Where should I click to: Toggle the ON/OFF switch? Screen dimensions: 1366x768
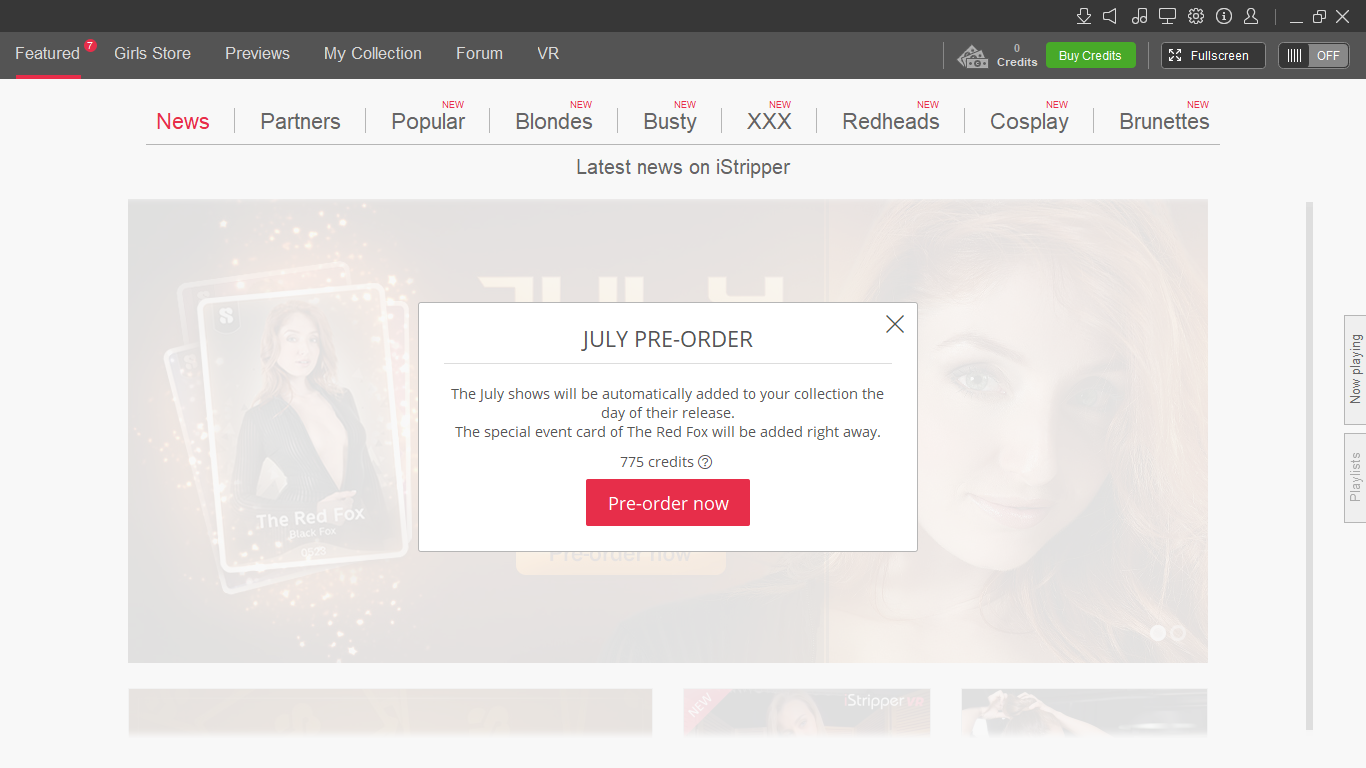[1313, 56]
